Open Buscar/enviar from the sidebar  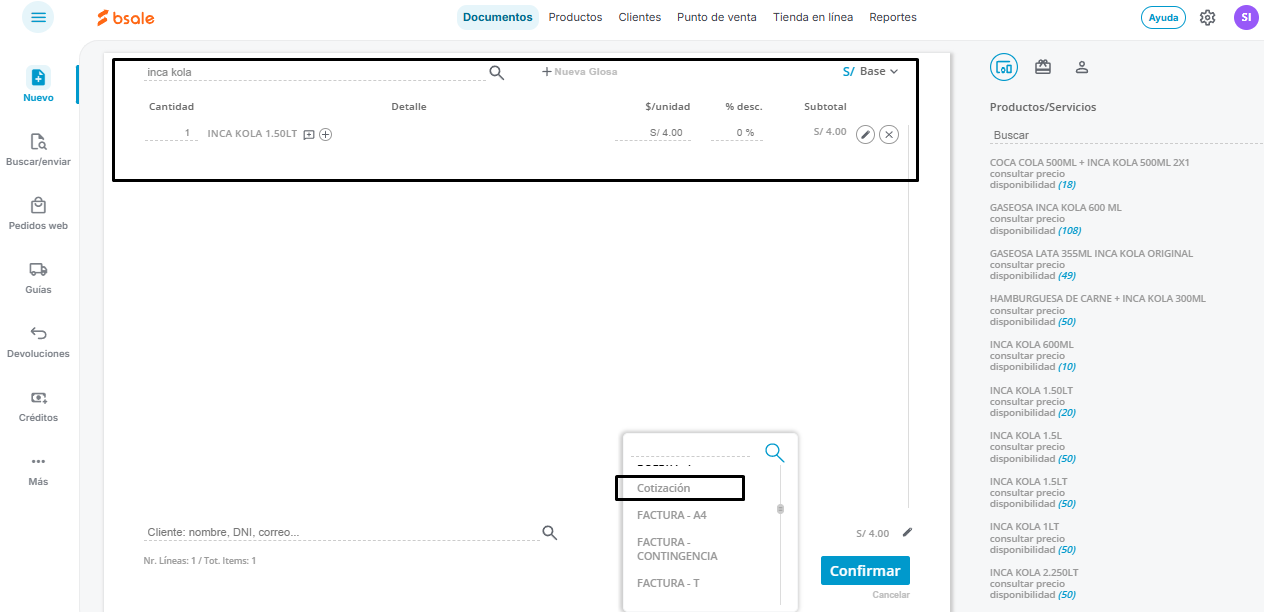click(x=38, y=150)
